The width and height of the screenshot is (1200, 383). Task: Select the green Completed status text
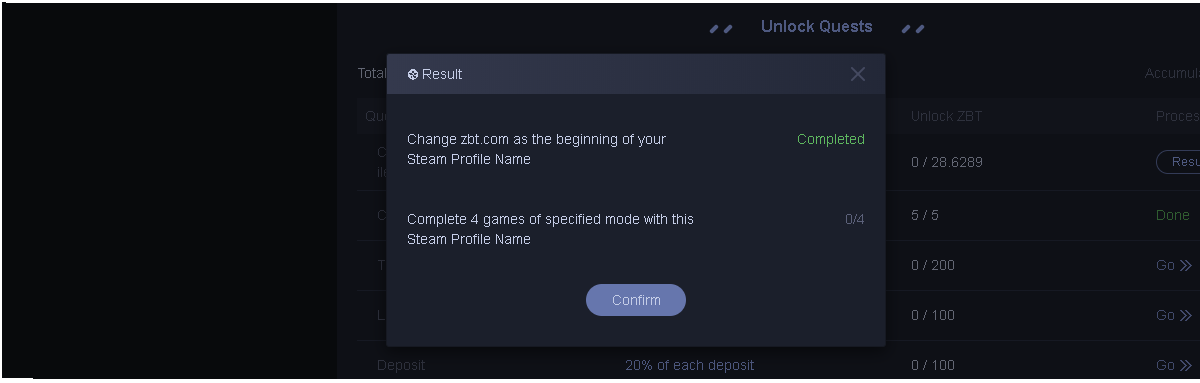[x=831, y=139]
